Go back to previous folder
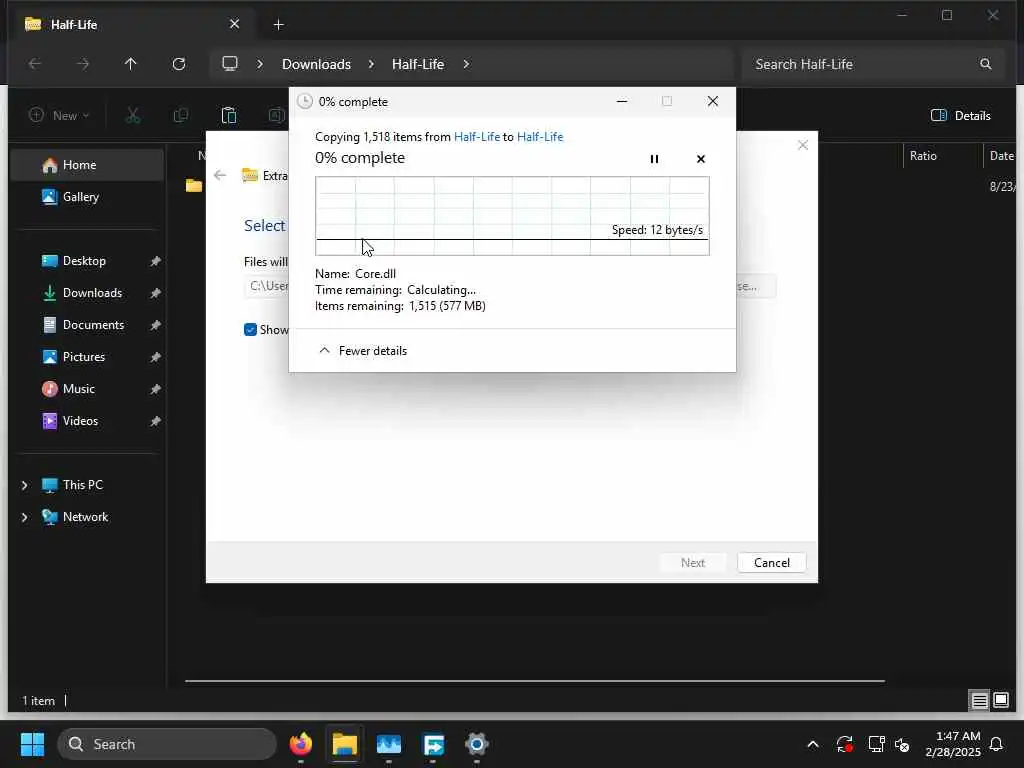The height and width of the screenshot is (768, 1024). pos(35,64)
